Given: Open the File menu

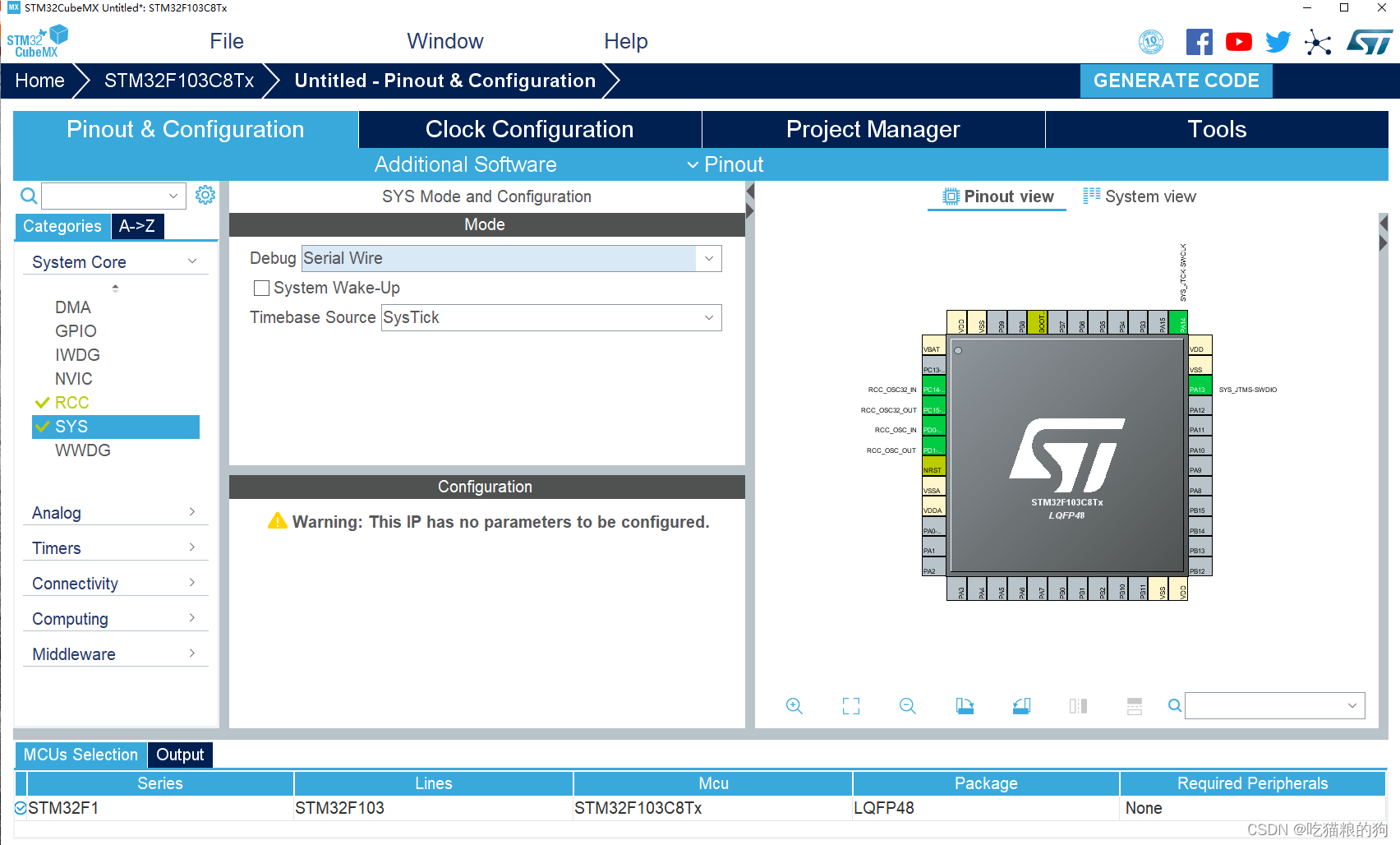Looking at the screenshot, I should coord(227,41).
